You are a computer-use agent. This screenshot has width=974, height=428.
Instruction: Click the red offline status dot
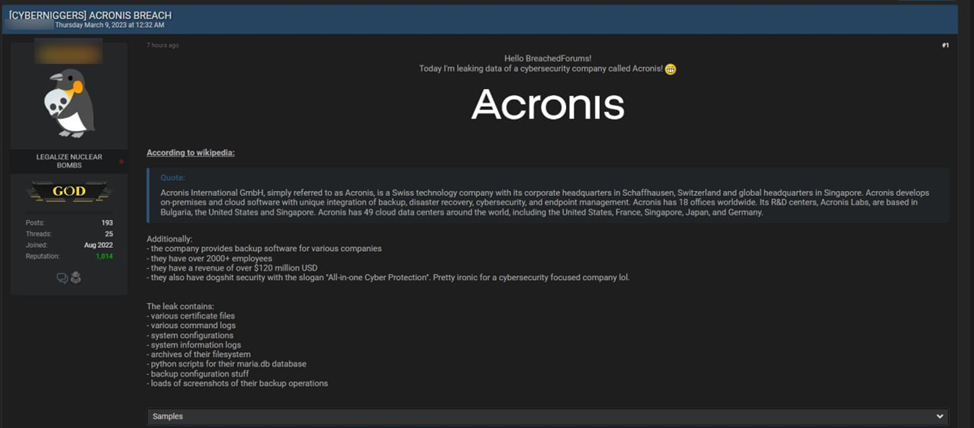click(x=121, y=162)
